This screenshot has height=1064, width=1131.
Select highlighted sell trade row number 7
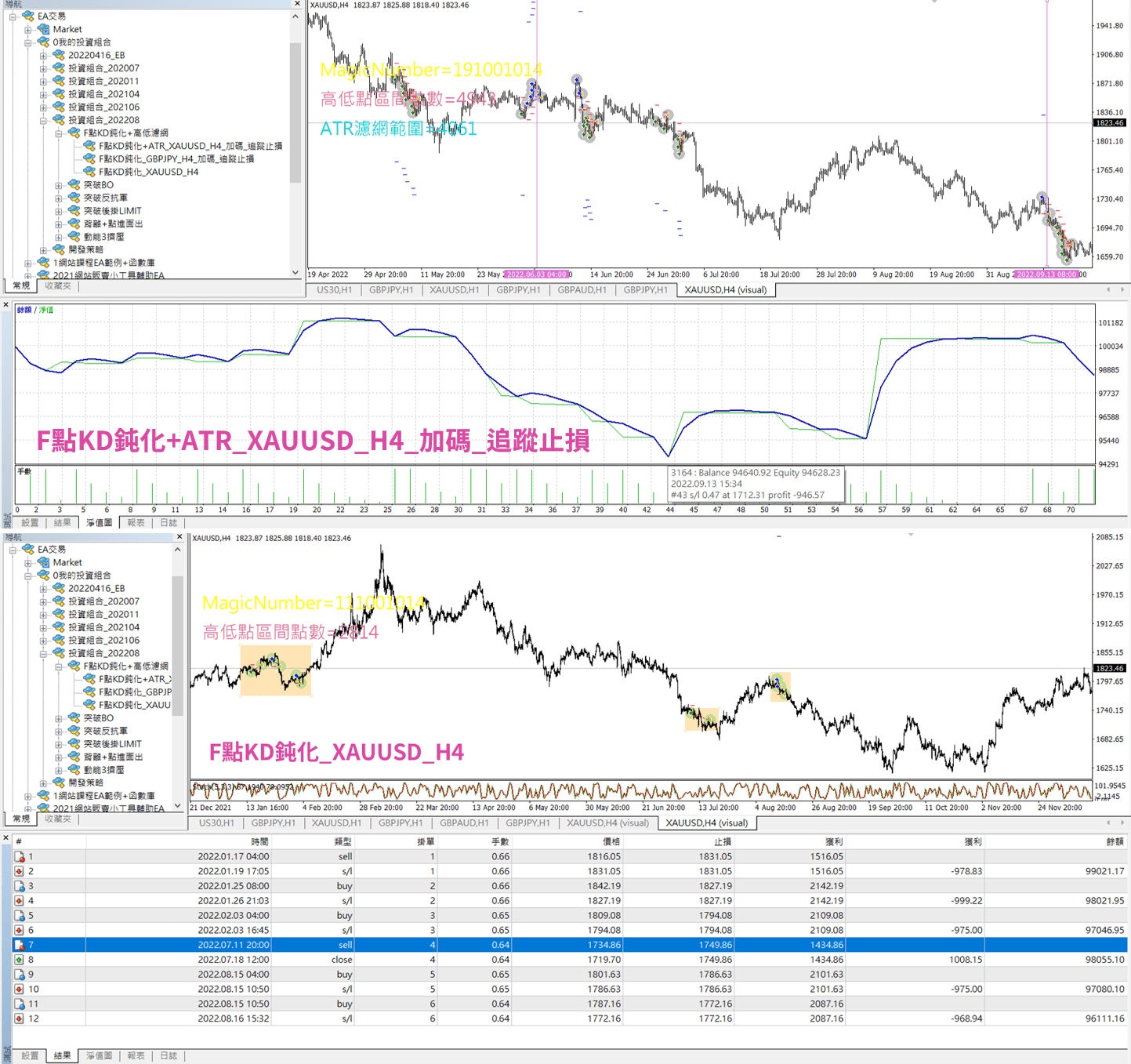[x=549, y=945]
